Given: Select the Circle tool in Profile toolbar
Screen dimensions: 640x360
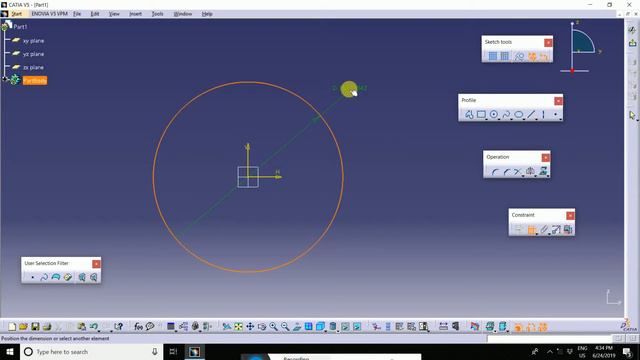Looking at the screenshot, I should pos(494,115).
